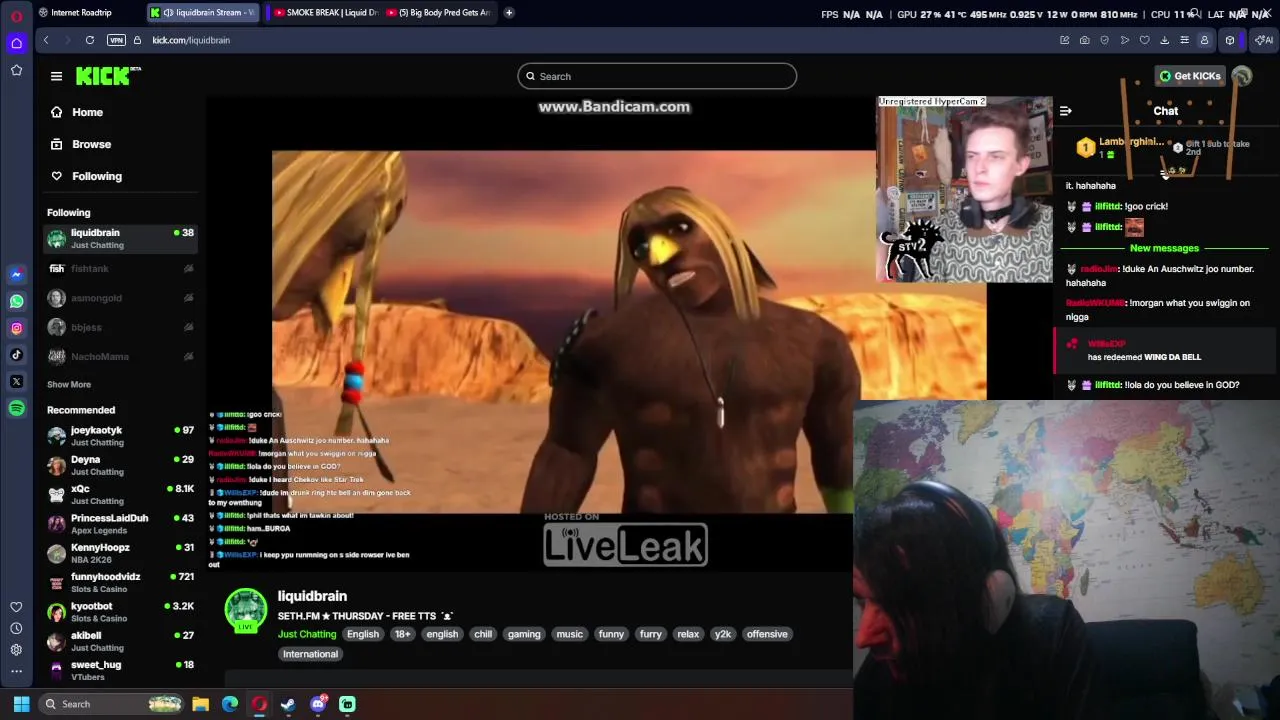Image resolution: width=1280 pixels, height=720 pixels.
Task: Click the site padlock security icon
Action: click(x=138, y=40)
